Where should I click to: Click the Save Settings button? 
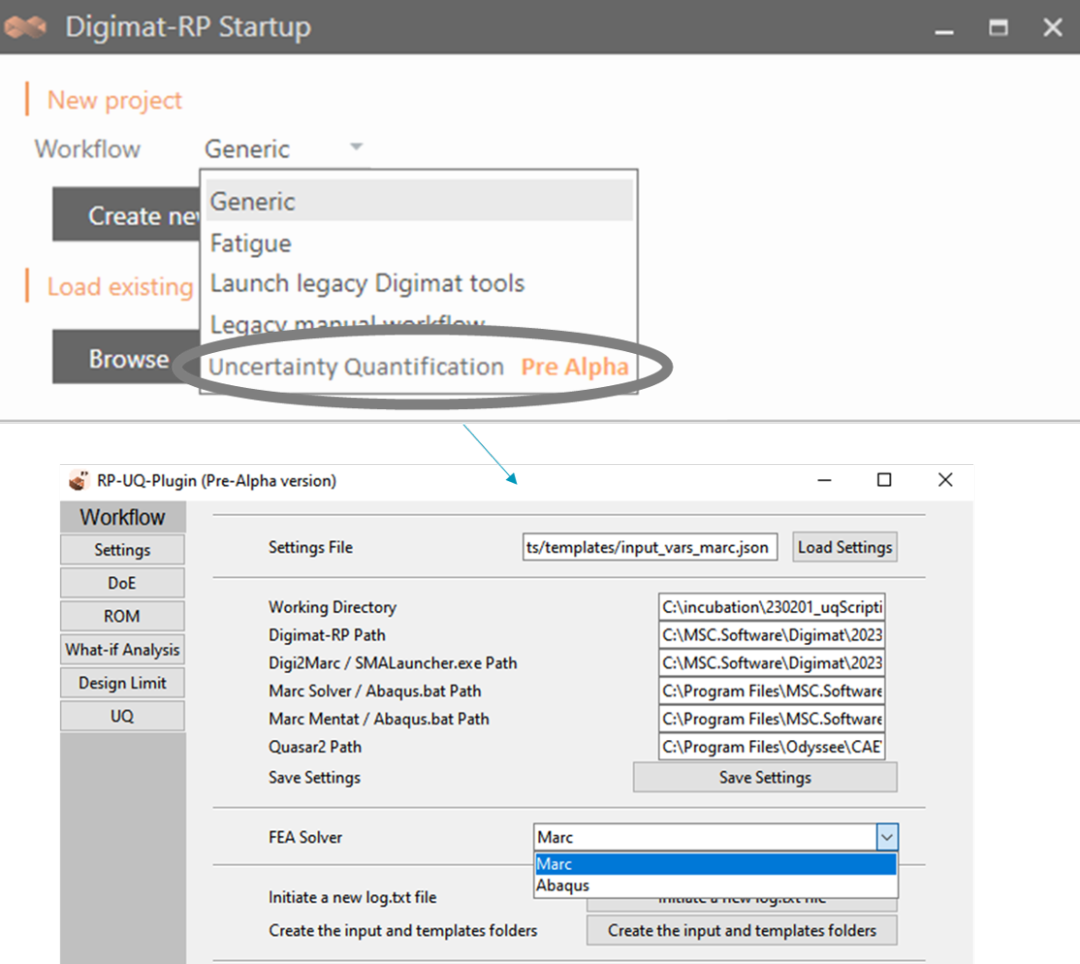pos(765,777)
